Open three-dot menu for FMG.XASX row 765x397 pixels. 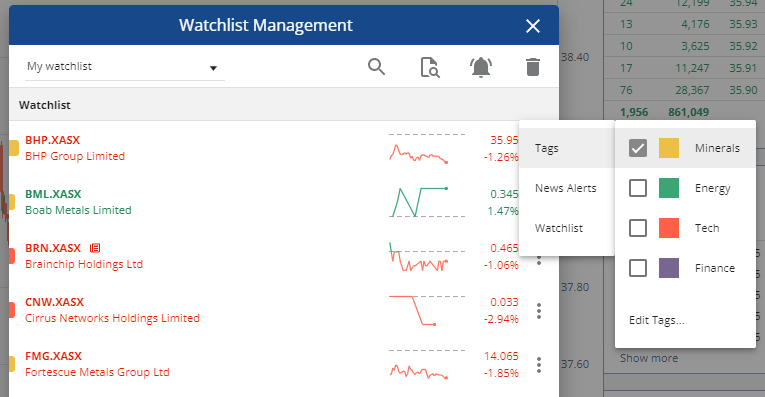coord(539,365)
